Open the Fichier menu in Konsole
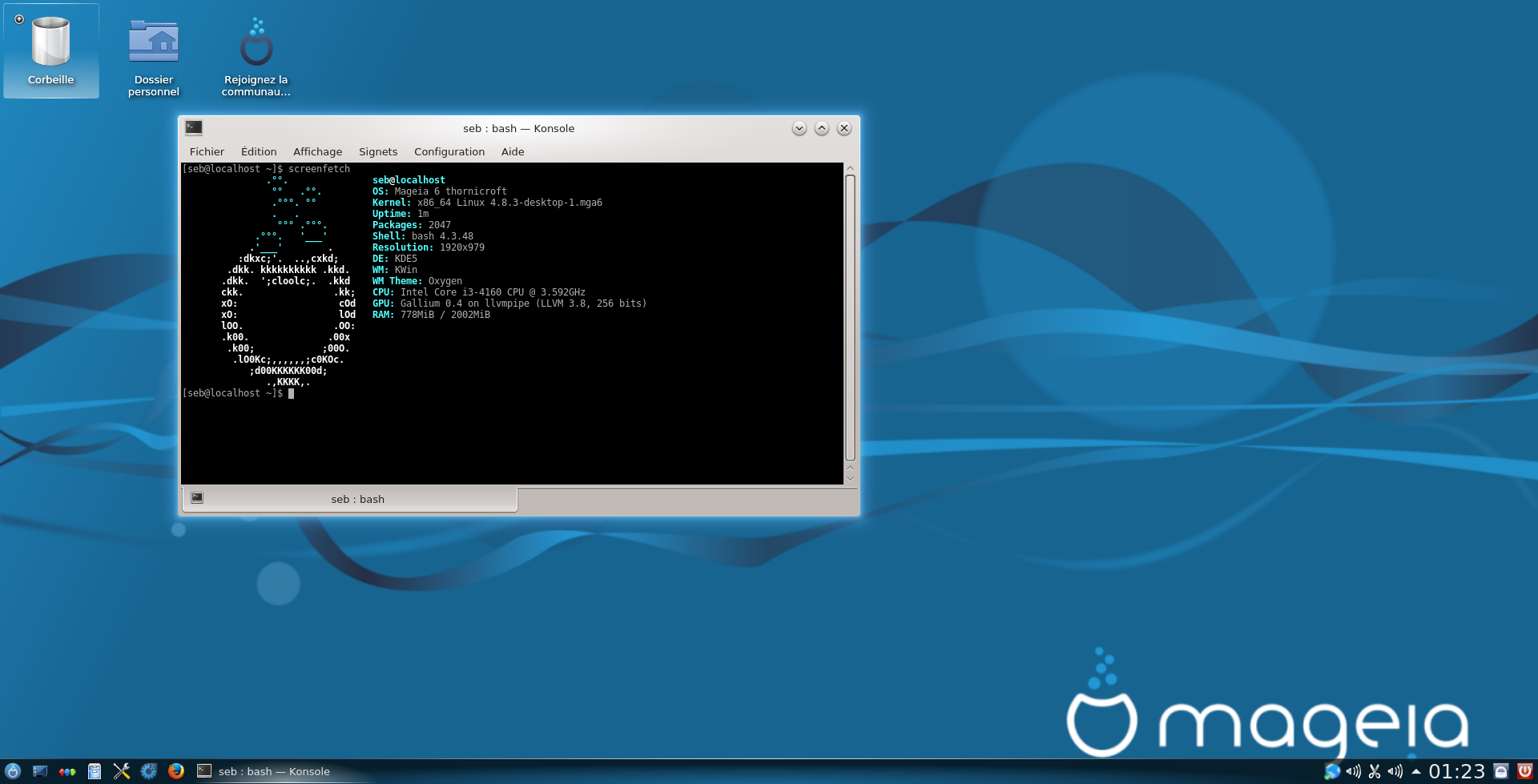This screenshot has width=1538, height=784. click(x=207, y=151)
